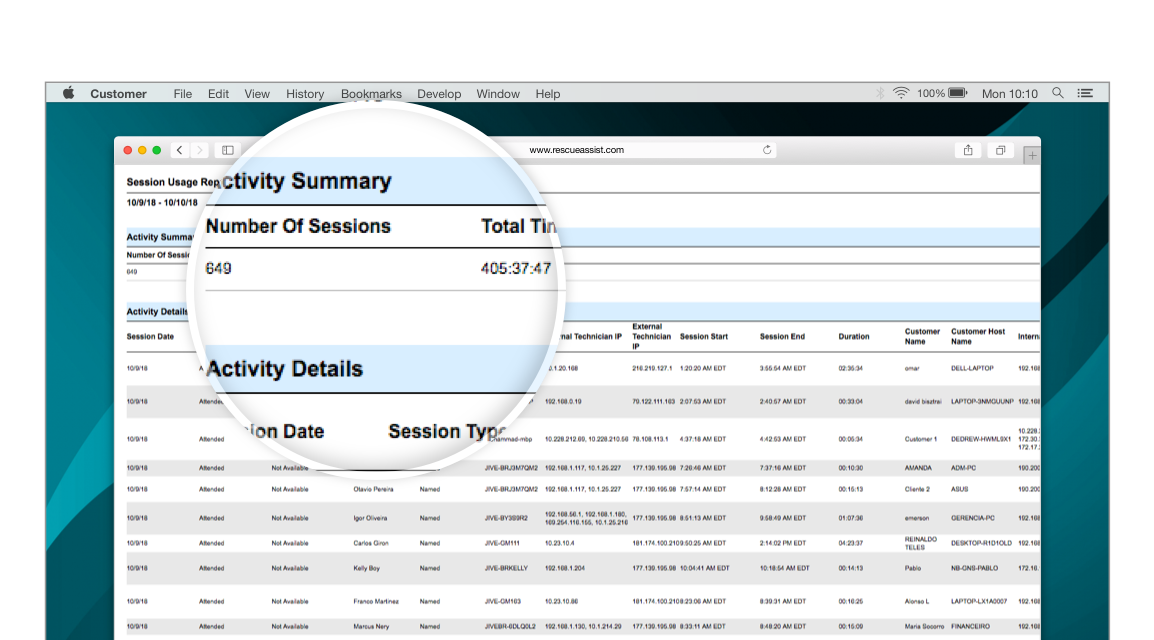Open the Share icon in the toolbar
Image resolution: width=1154 pixels, height=640 pixels.
coord(967,150)
